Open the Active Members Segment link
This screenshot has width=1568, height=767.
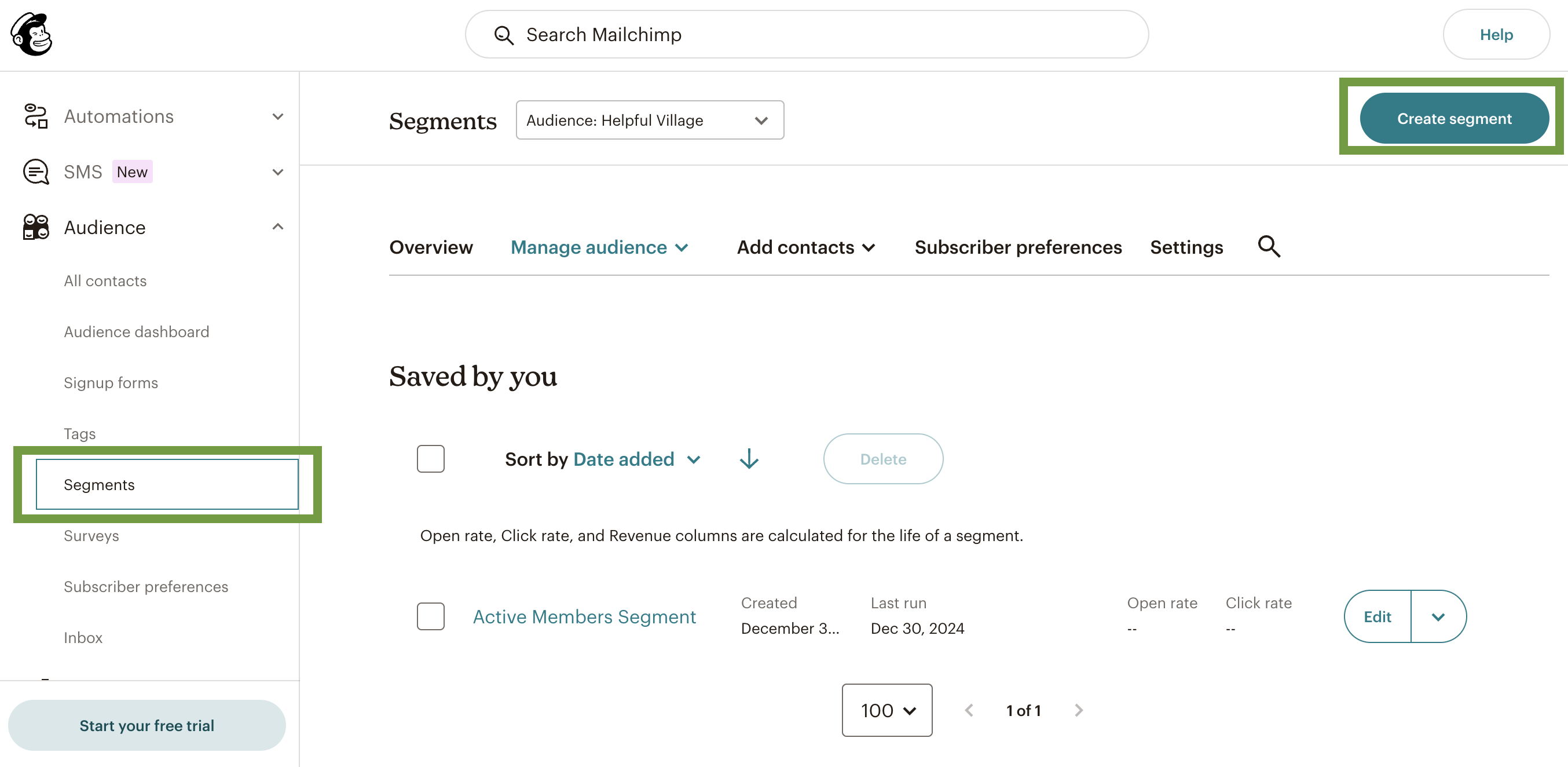click(x=584, y=616)
